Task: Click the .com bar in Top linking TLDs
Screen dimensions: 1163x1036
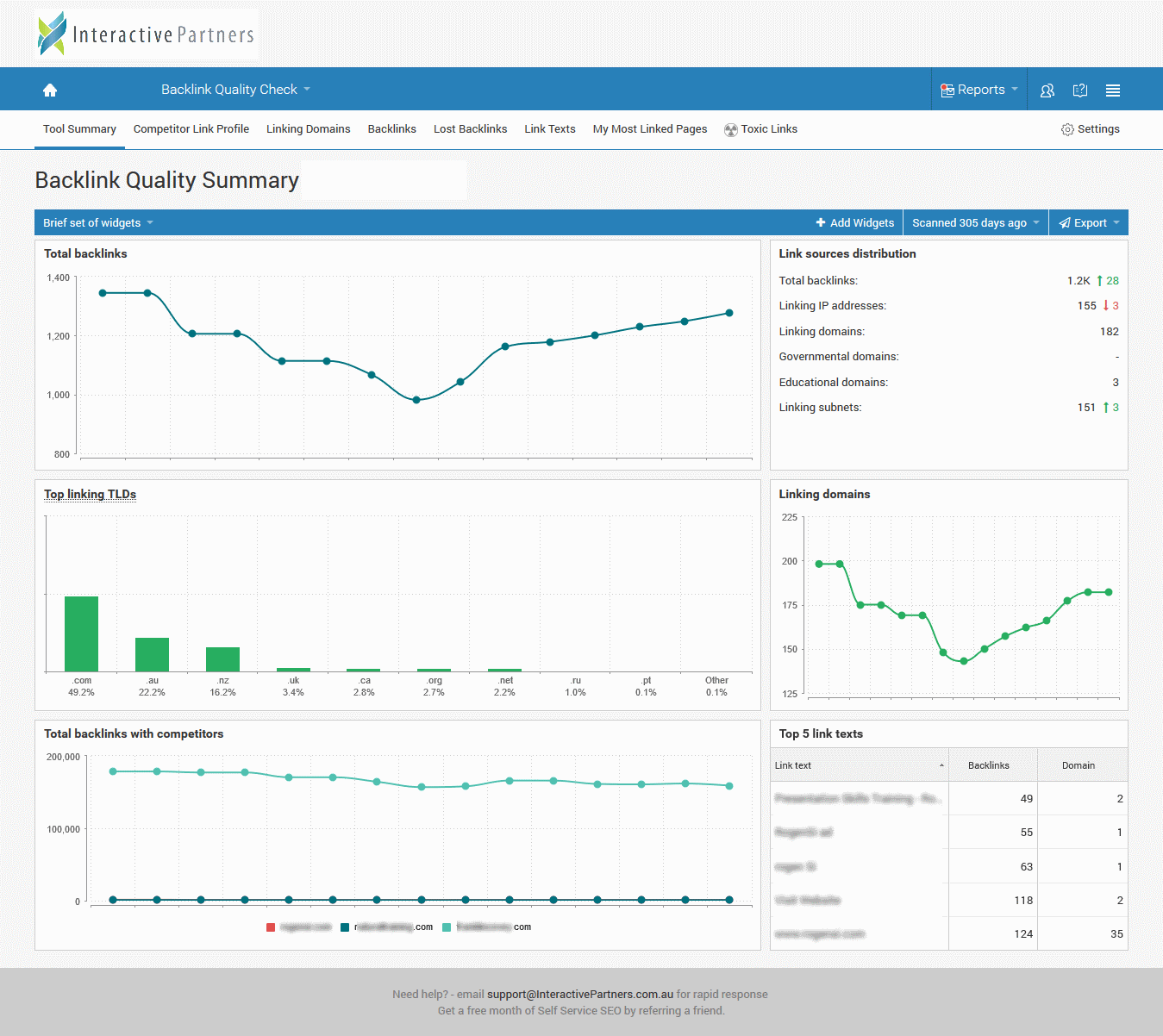Action: pos(81,633)
